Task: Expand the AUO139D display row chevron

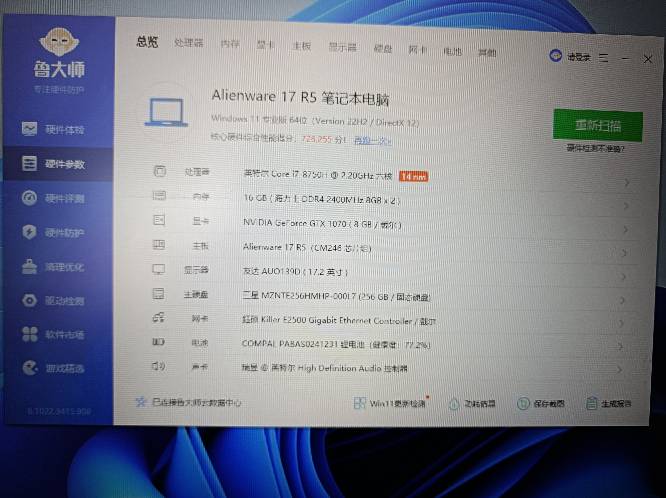Action: click(x=623, y=277)
